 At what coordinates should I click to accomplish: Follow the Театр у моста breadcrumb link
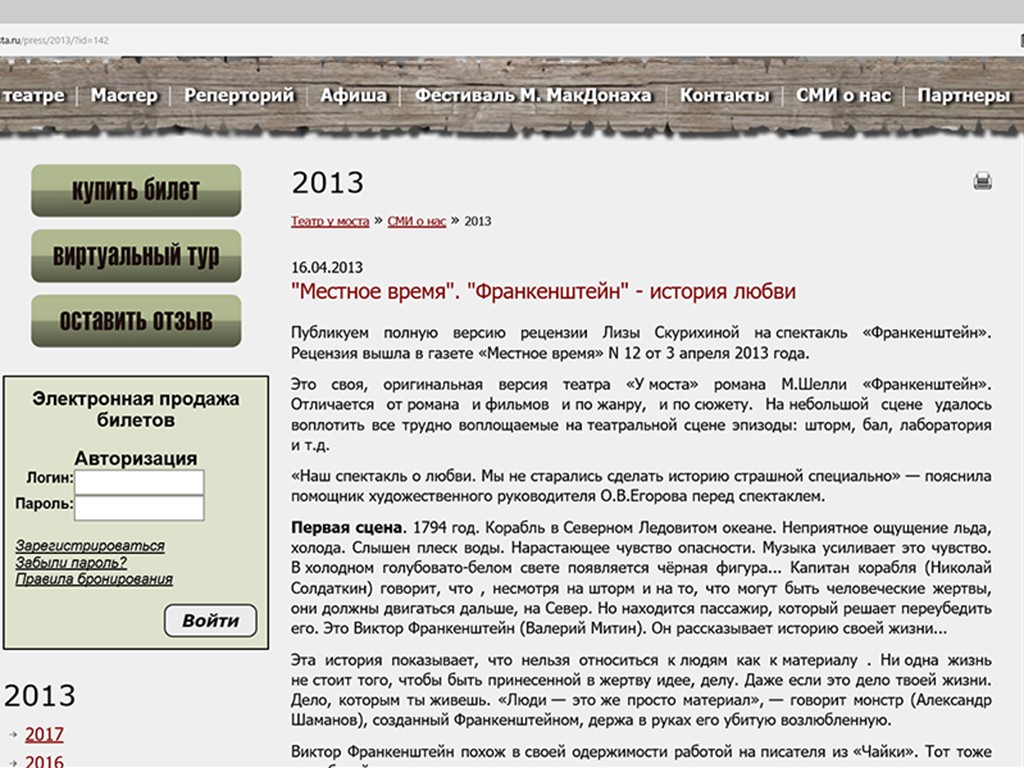[330, 221]
